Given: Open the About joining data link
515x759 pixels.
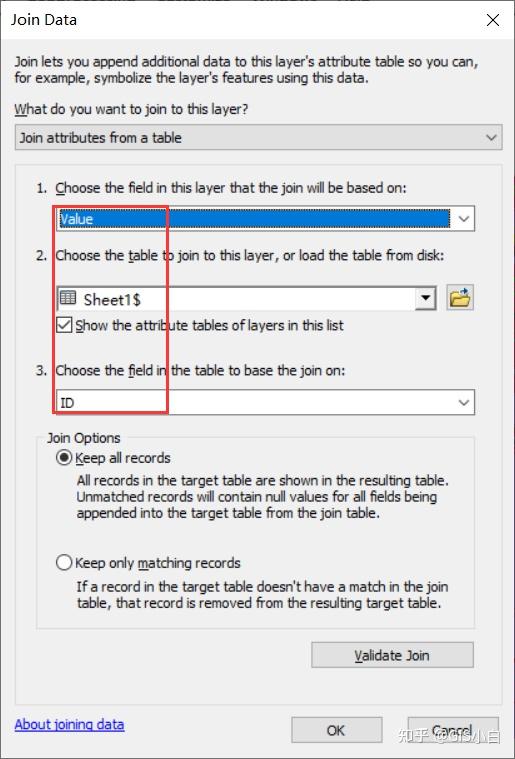Looking at the screenshot, I should pyautogui.click(x=69, y=724).
